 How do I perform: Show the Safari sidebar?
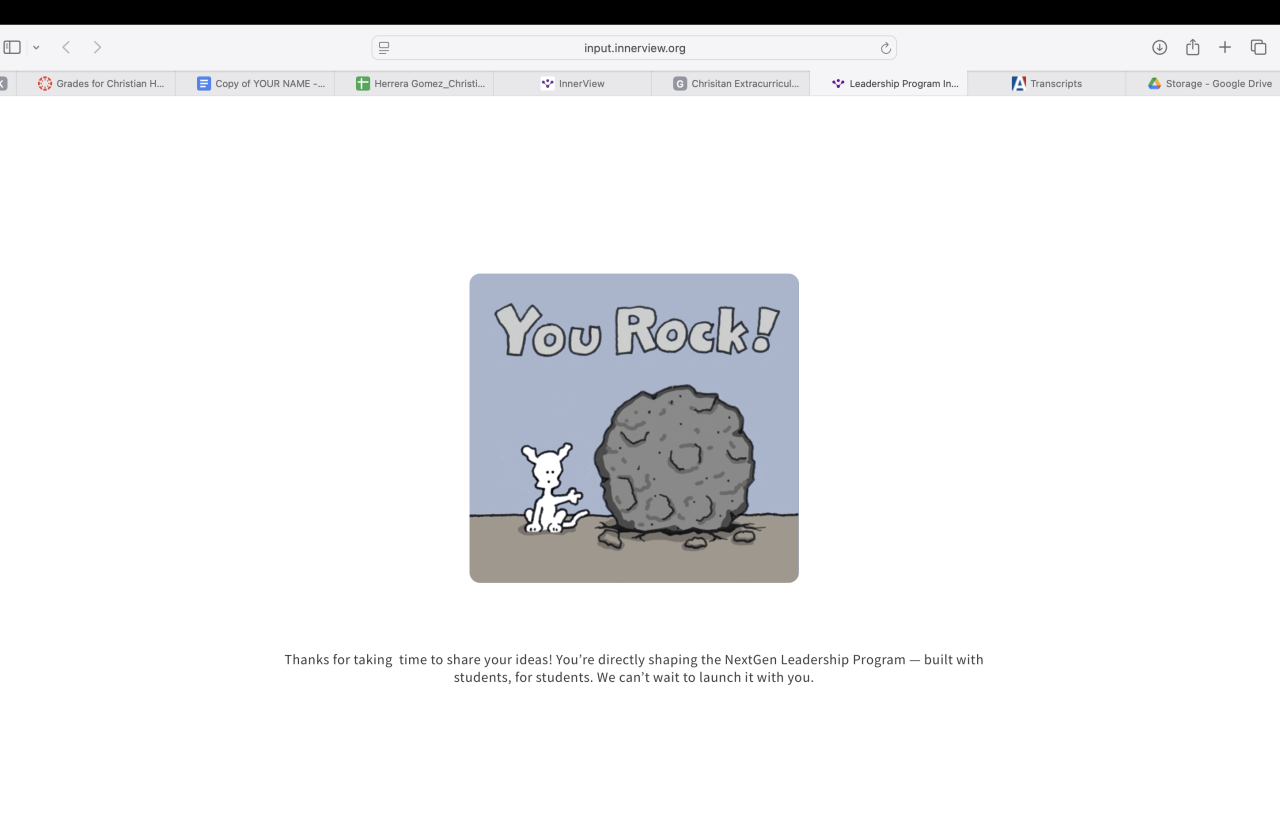(x=12, y=47)
